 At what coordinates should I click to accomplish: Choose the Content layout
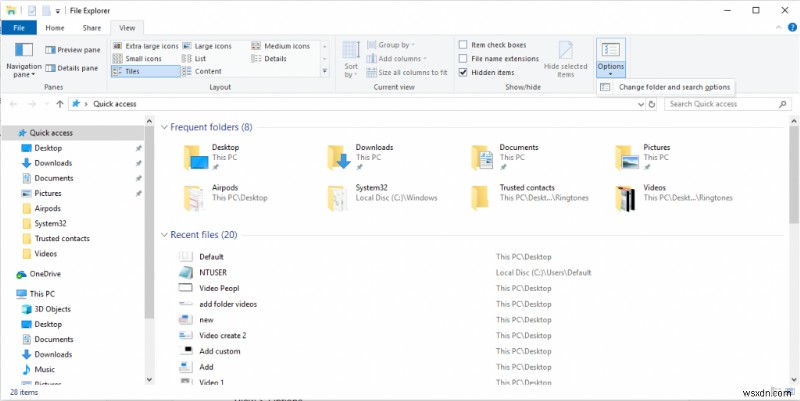pyautogui.click(x=202, y=71)
